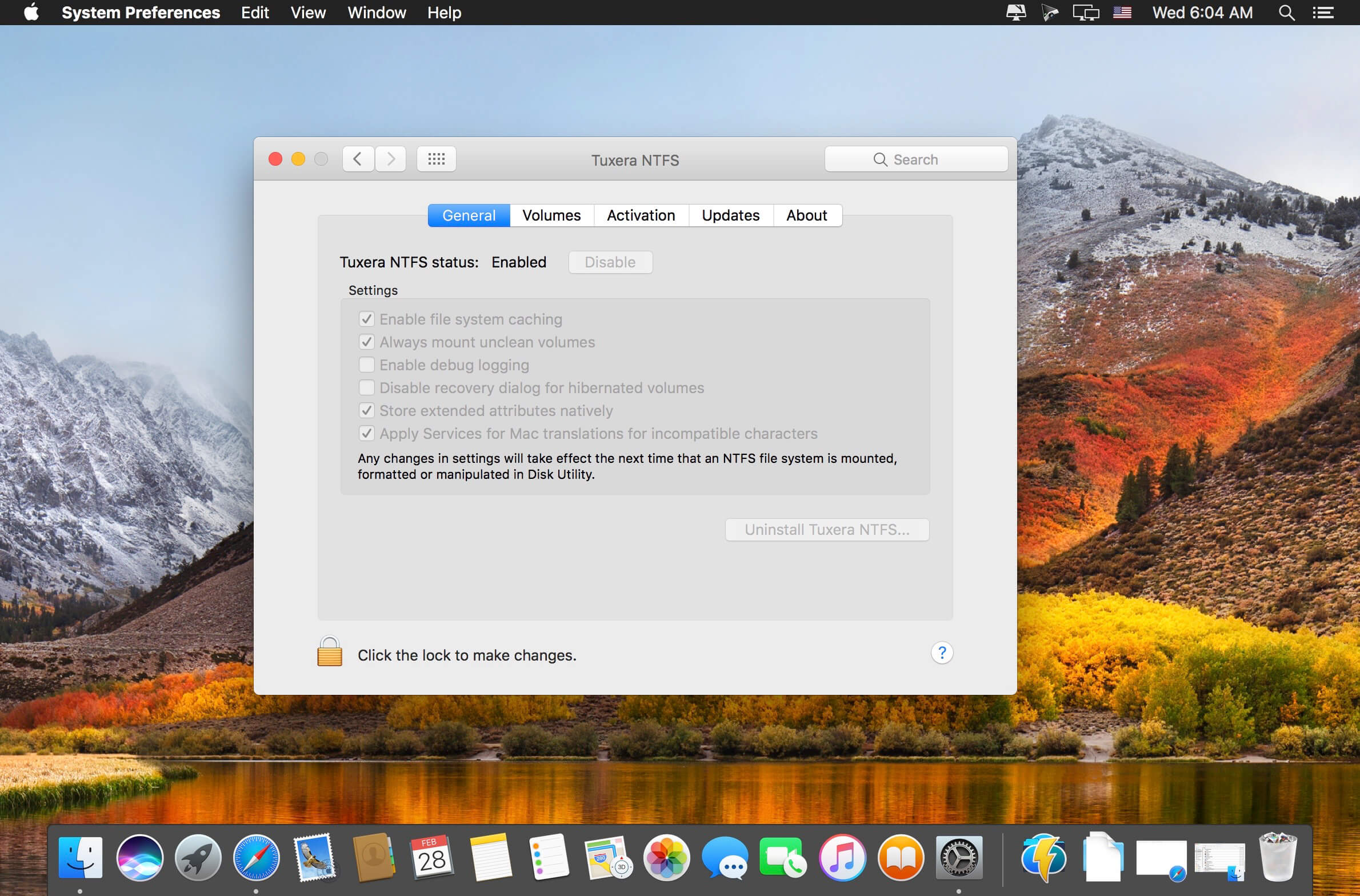Open System Preferences gear icon in Dock
The image size is (1360, 896).
point(958,858)
